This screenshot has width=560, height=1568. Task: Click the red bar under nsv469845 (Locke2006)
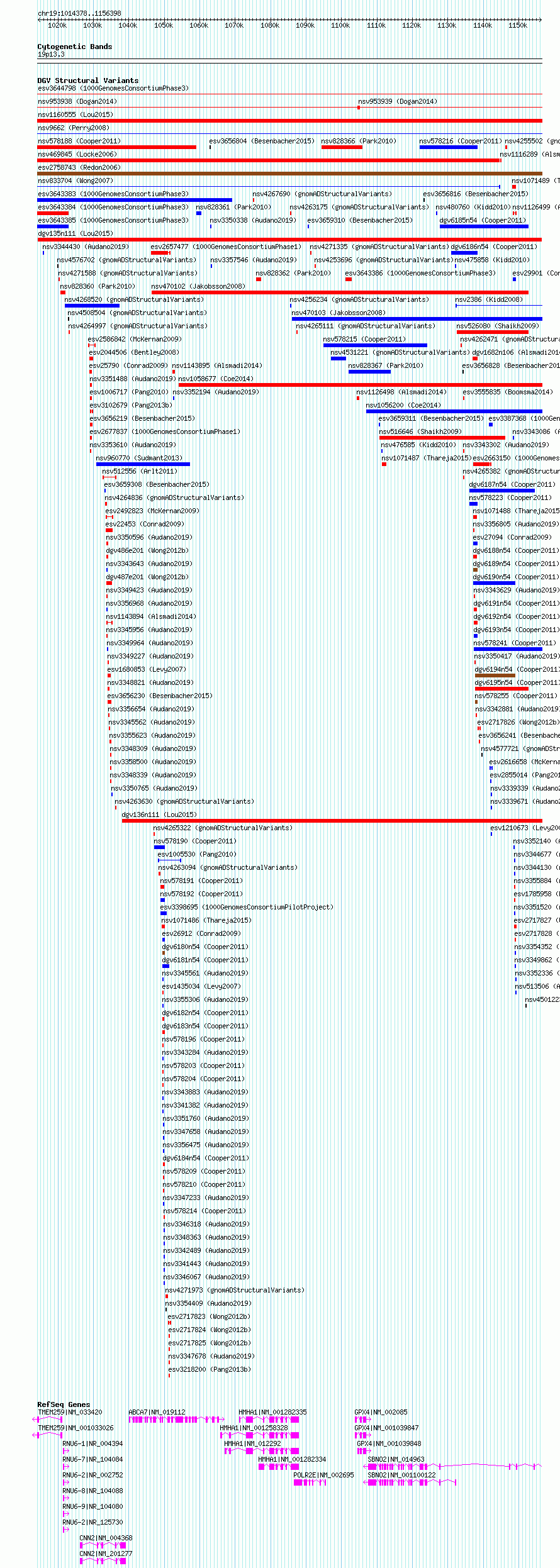point(269,160)
